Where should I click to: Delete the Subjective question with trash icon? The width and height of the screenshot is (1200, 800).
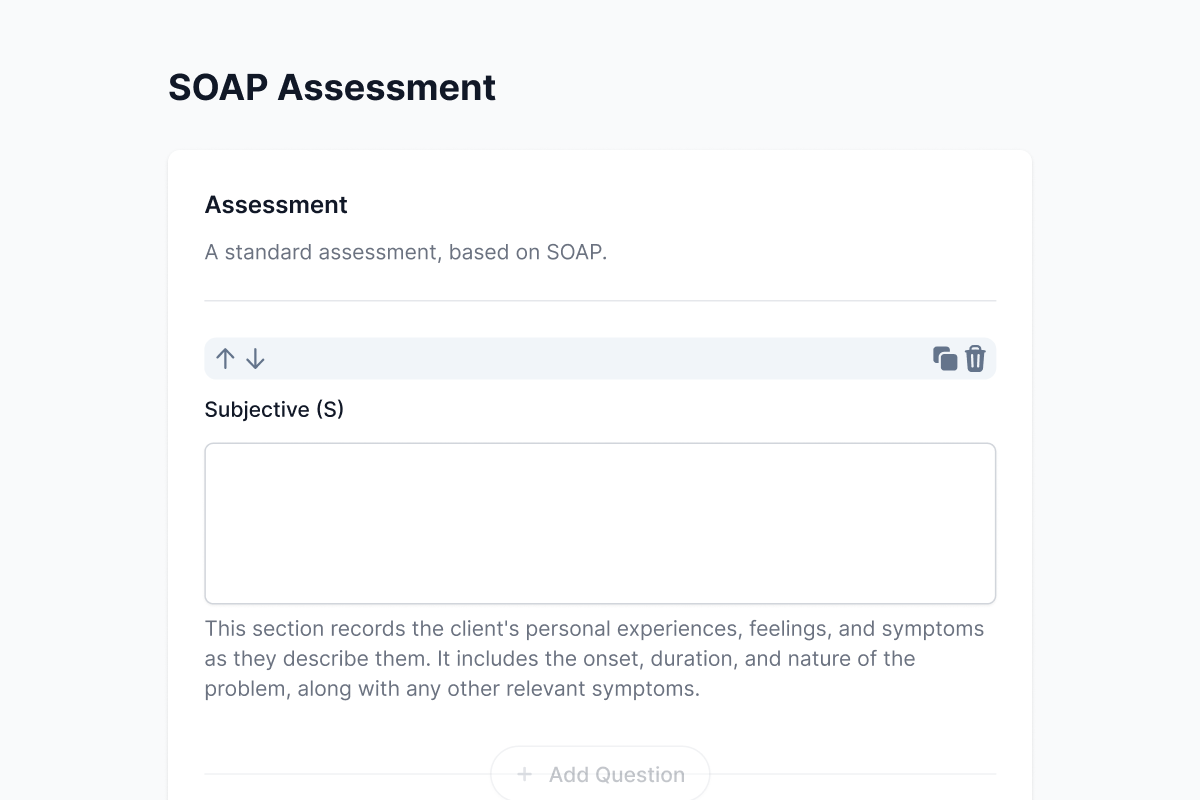point(975,359)
